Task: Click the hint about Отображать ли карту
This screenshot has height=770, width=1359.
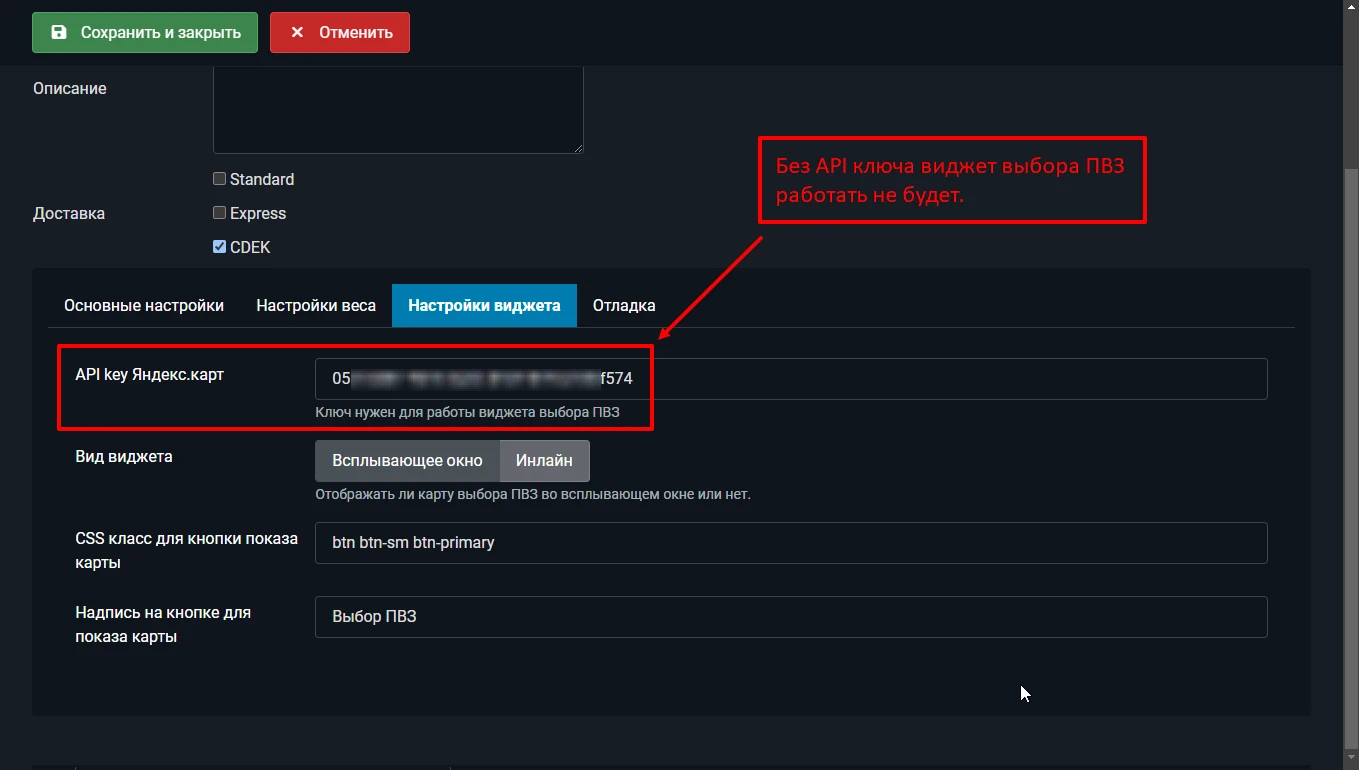Action: [x=533, y=494]
